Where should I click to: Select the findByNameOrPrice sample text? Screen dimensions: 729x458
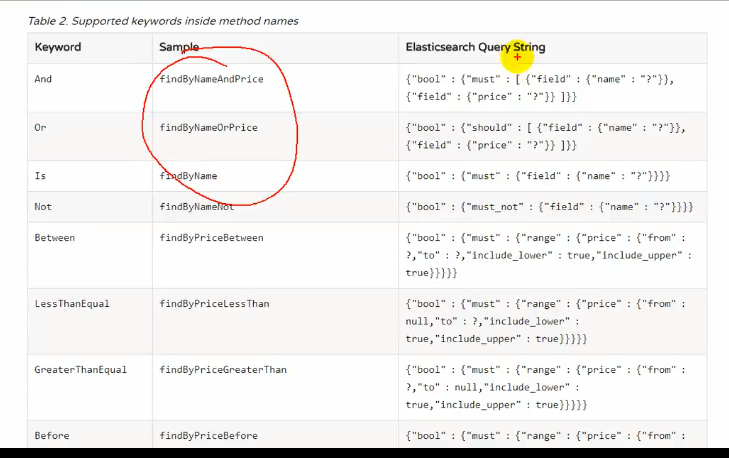(209, 127)
